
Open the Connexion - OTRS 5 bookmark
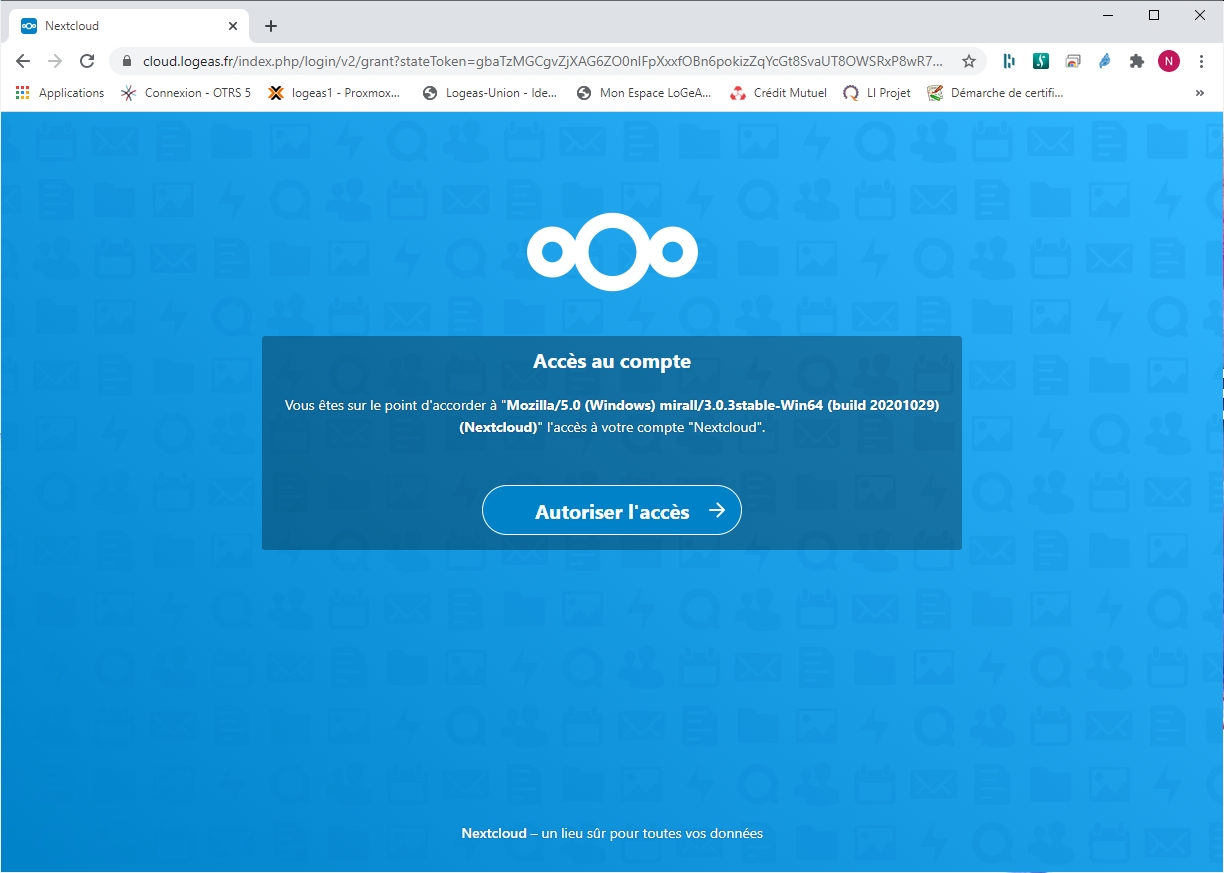point(186,93)
